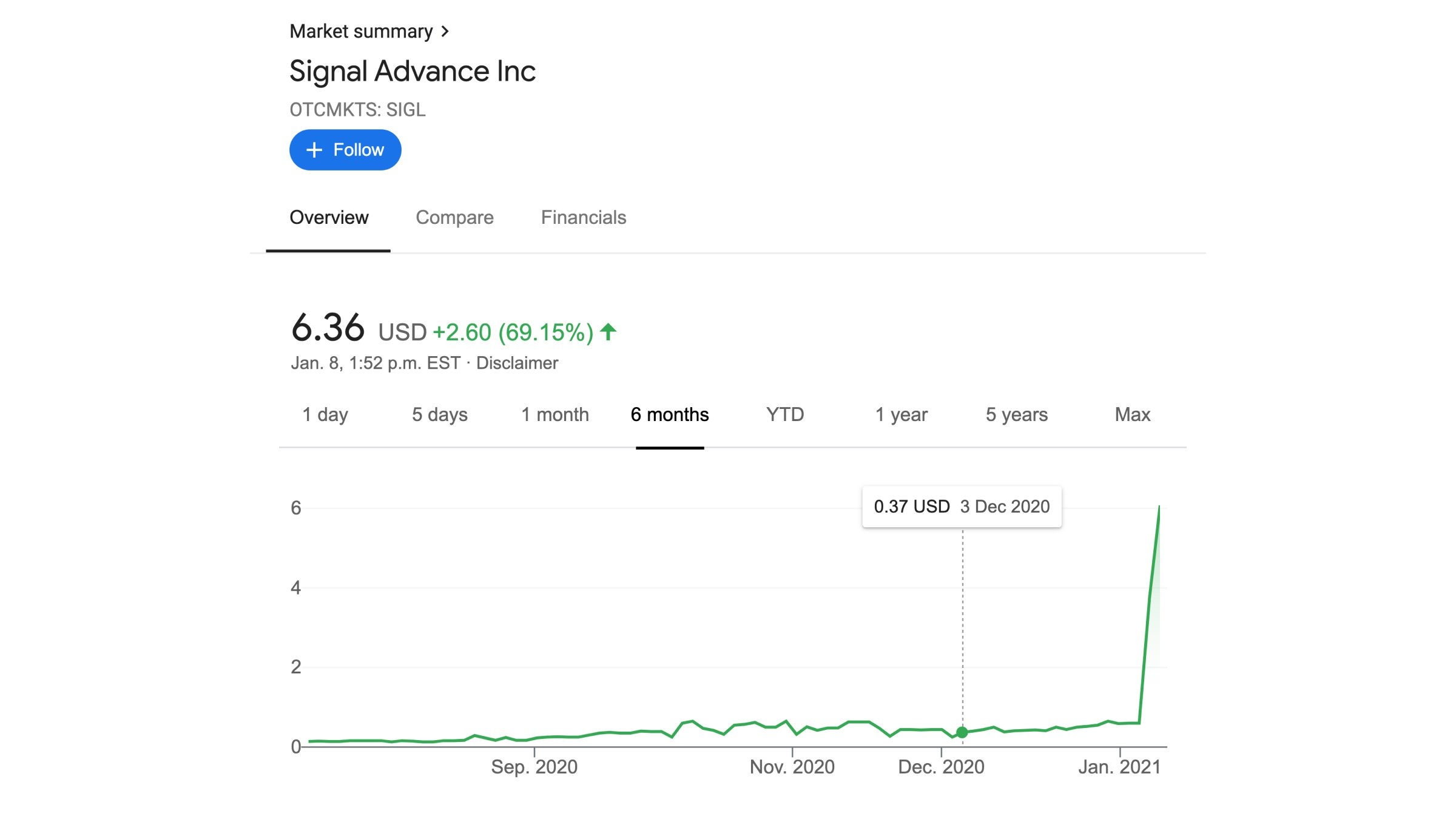Select the 1 month price range
The width and height of the screenshot is (1456, 819).
555,414
